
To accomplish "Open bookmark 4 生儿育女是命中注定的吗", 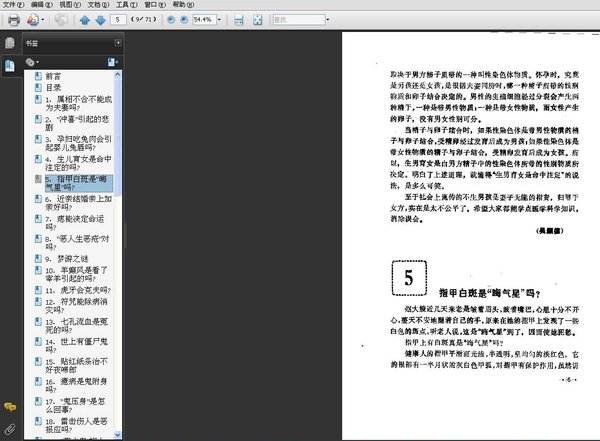I will pos(78,163).
